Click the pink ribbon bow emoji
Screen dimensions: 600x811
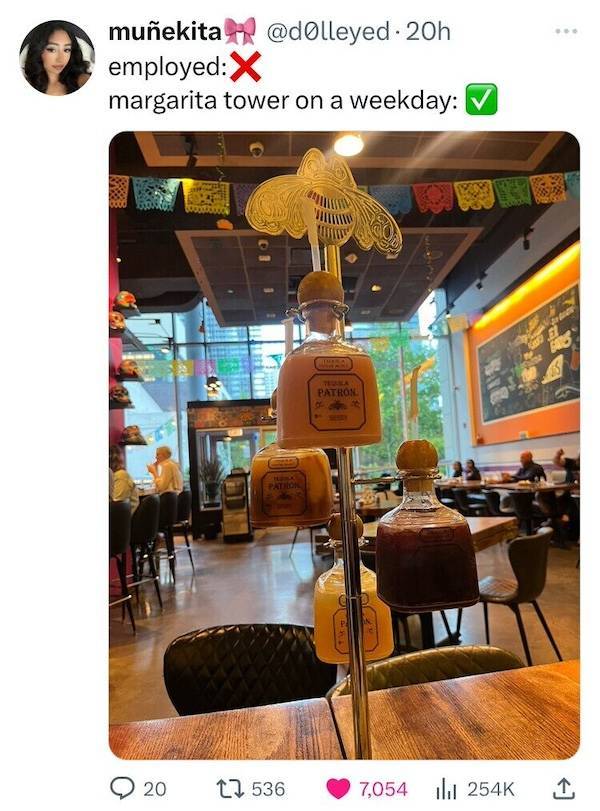coord(240,31)
